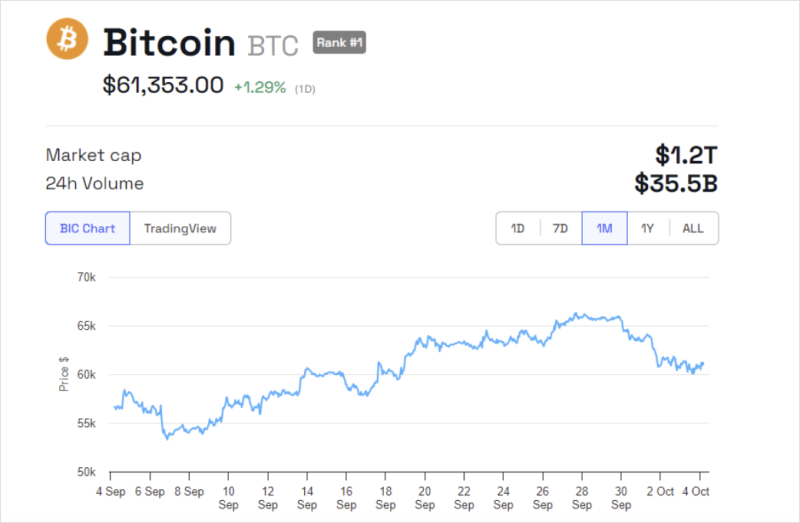Click the Bitcoin heading title

(x=170, y=43)
